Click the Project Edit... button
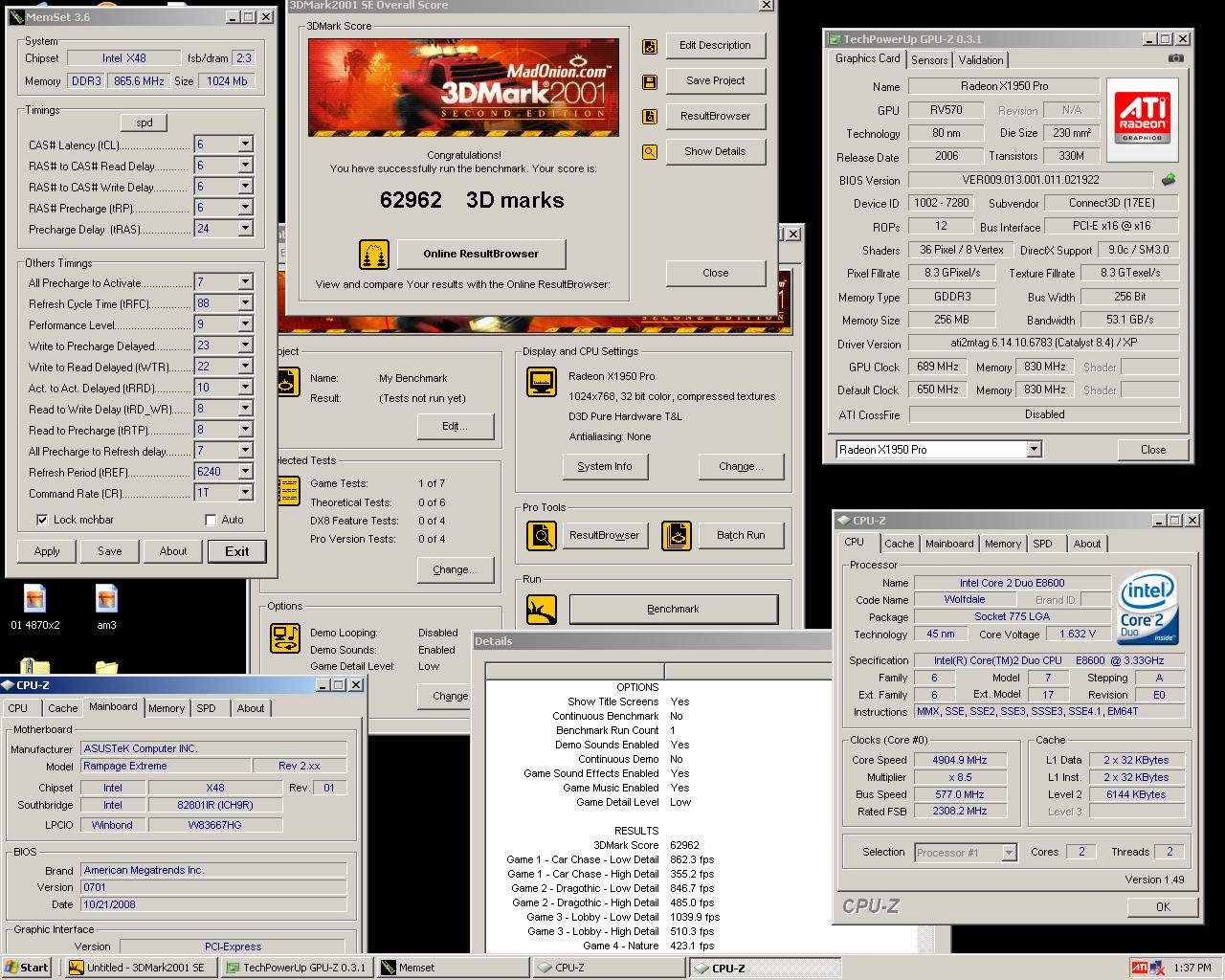1225x980 pixels. [x=456, y=426]
